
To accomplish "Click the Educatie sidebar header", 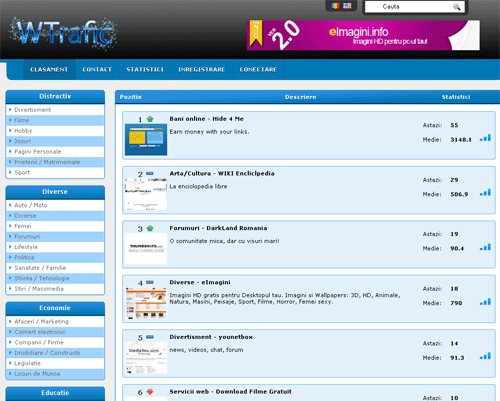I will 55,393.
